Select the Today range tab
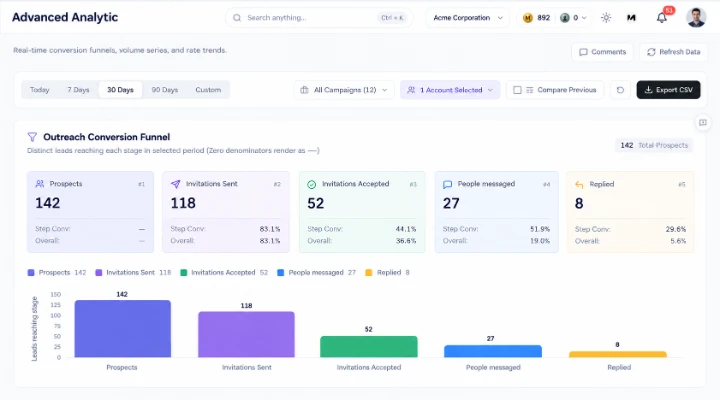Viewport: 720px width, 400px height. [x=39, y=90]
